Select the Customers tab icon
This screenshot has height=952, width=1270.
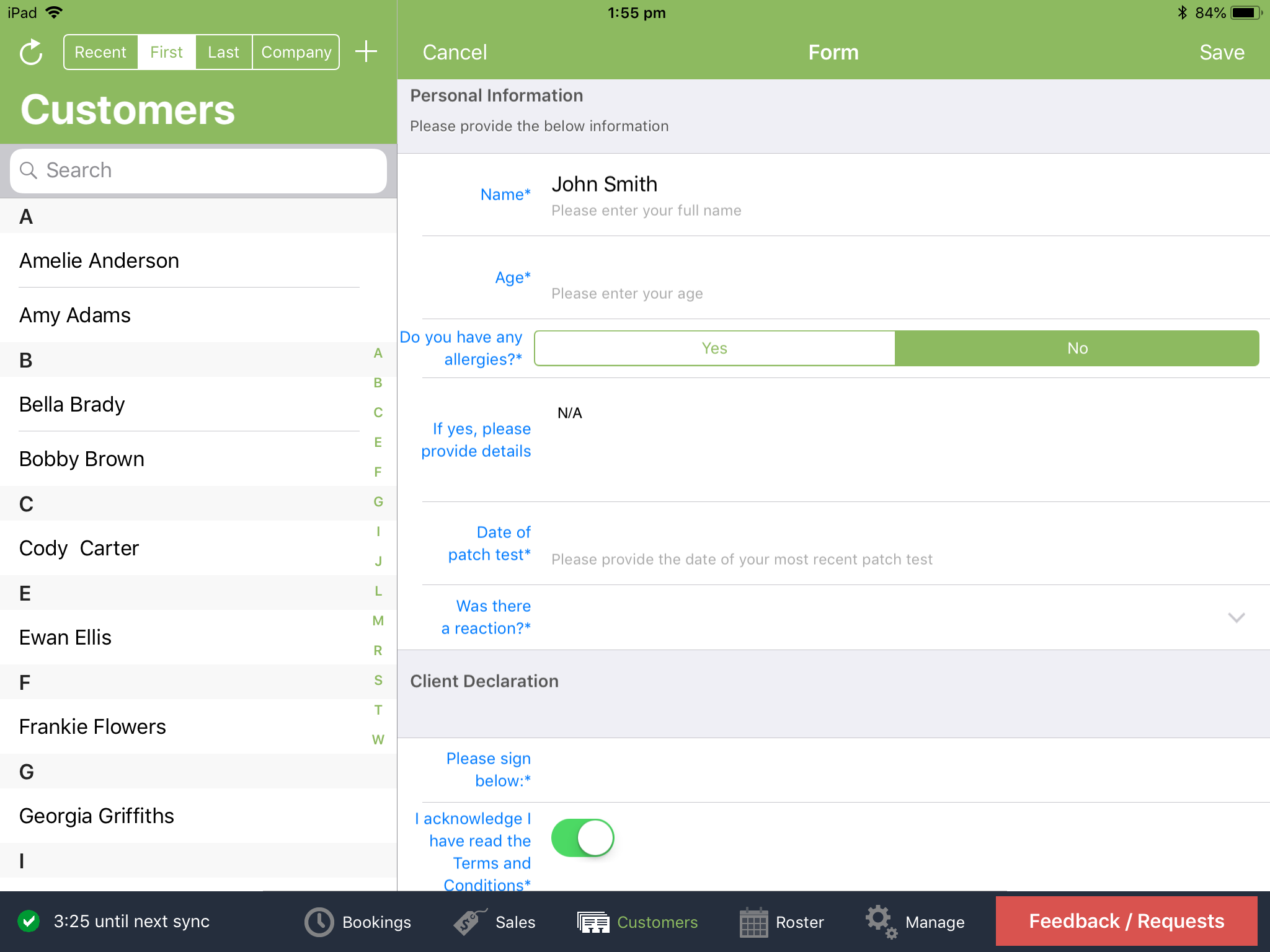593,922
